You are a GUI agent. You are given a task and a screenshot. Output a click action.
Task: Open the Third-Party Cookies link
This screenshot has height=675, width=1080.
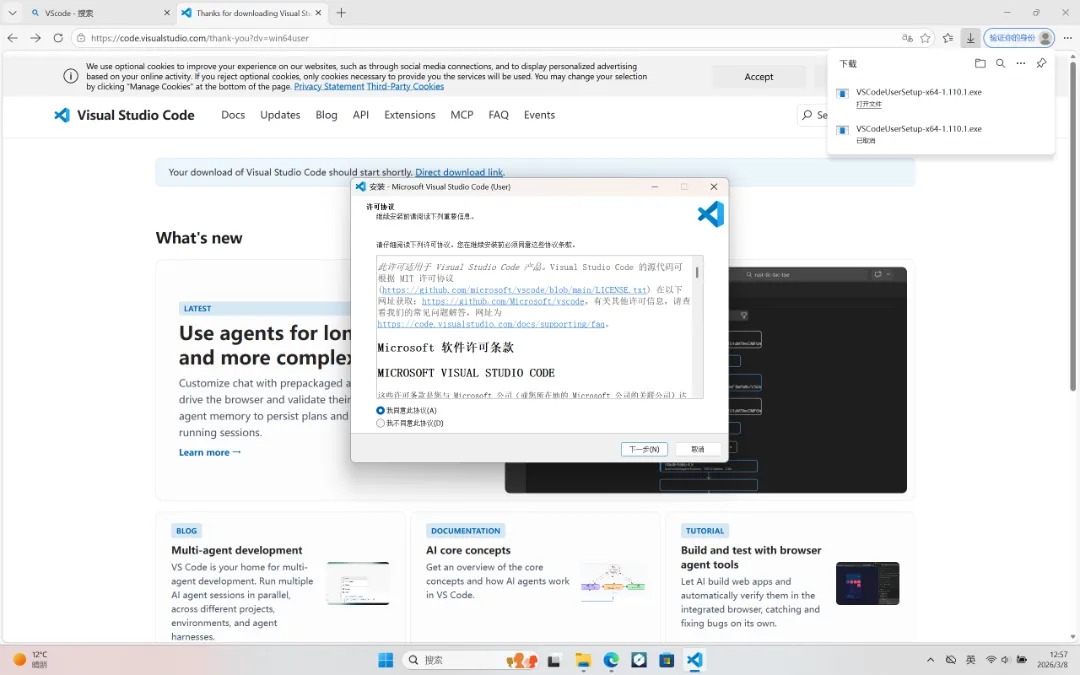[x=405, y=87]
